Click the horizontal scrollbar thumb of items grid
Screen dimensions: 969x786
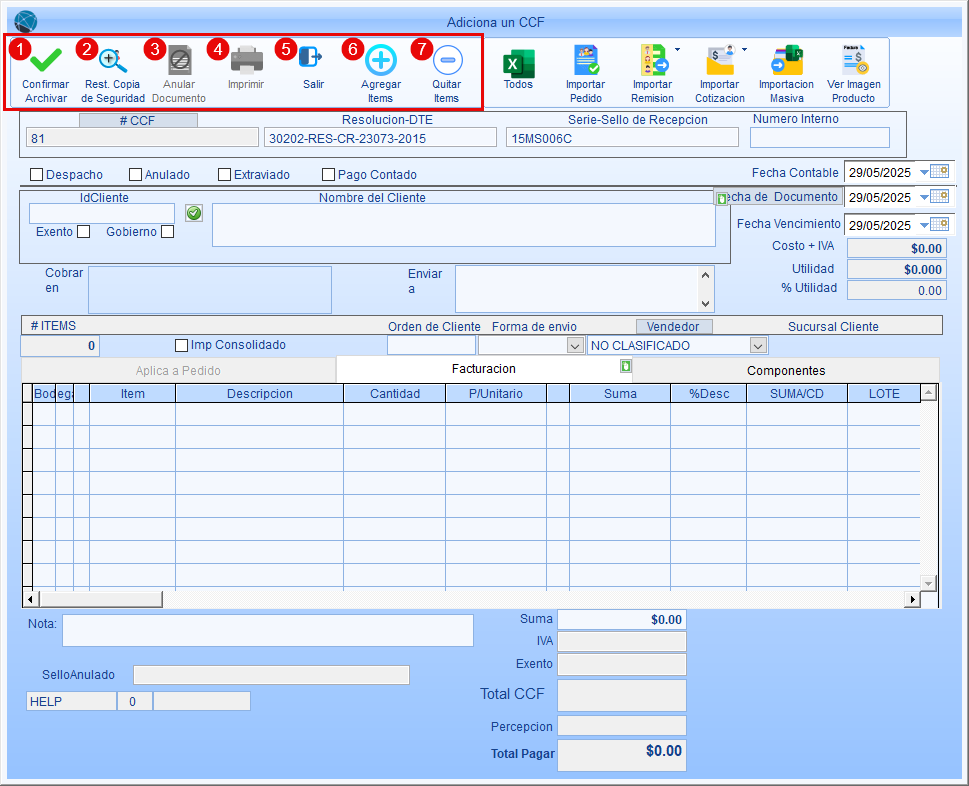click(101, 599)
